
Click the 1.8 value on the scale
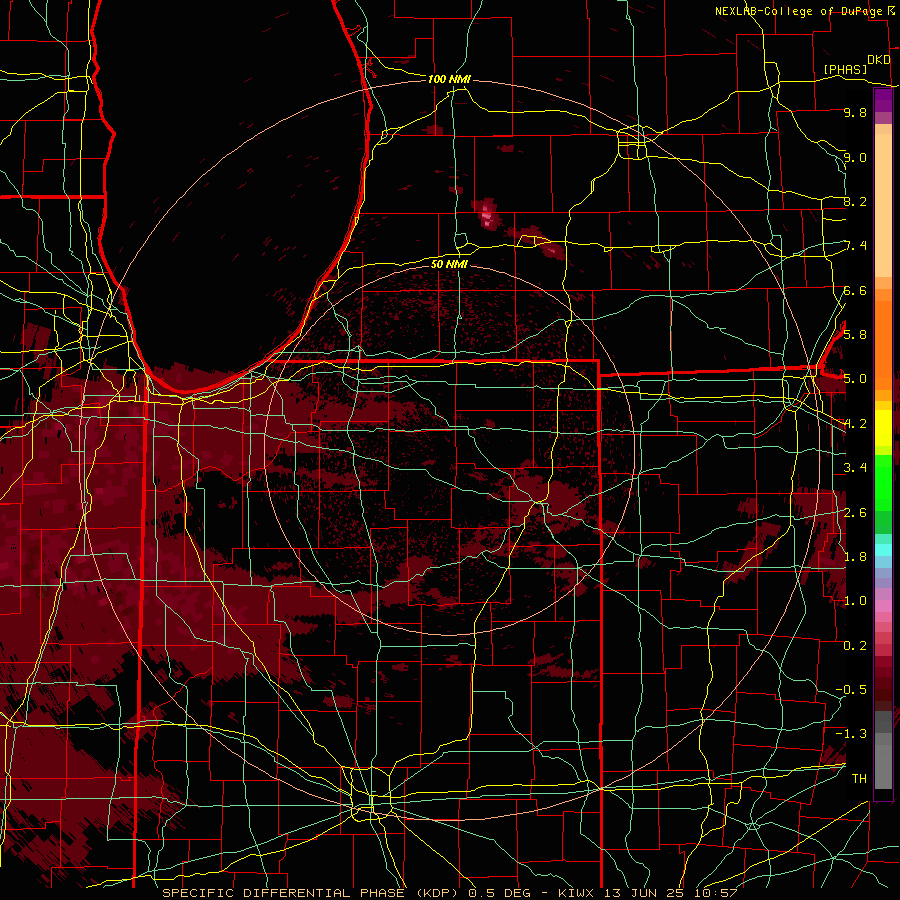(x=855, y=557)
